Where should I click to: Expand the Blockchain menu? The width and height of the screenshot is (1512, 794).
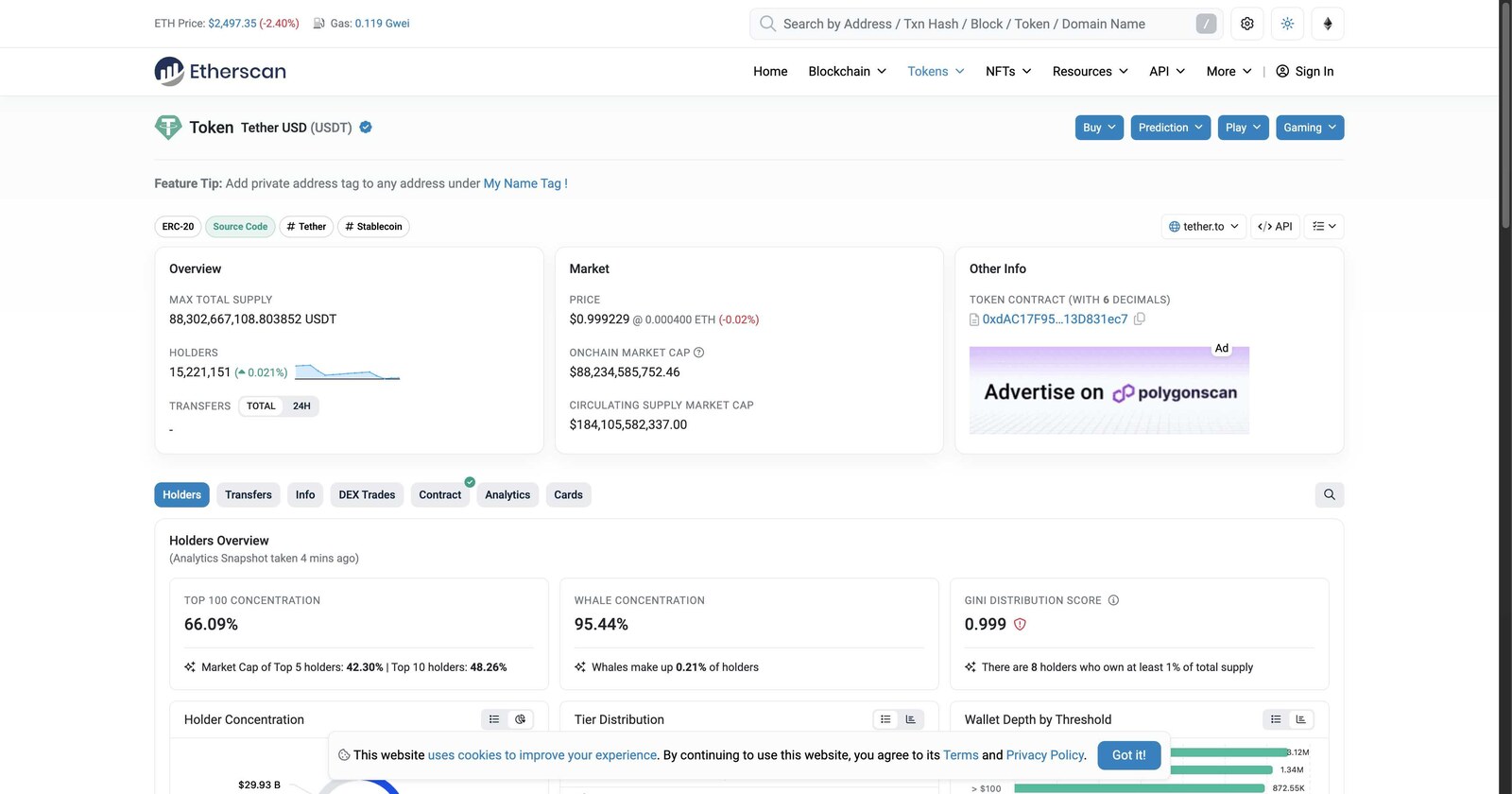[848, 71]
